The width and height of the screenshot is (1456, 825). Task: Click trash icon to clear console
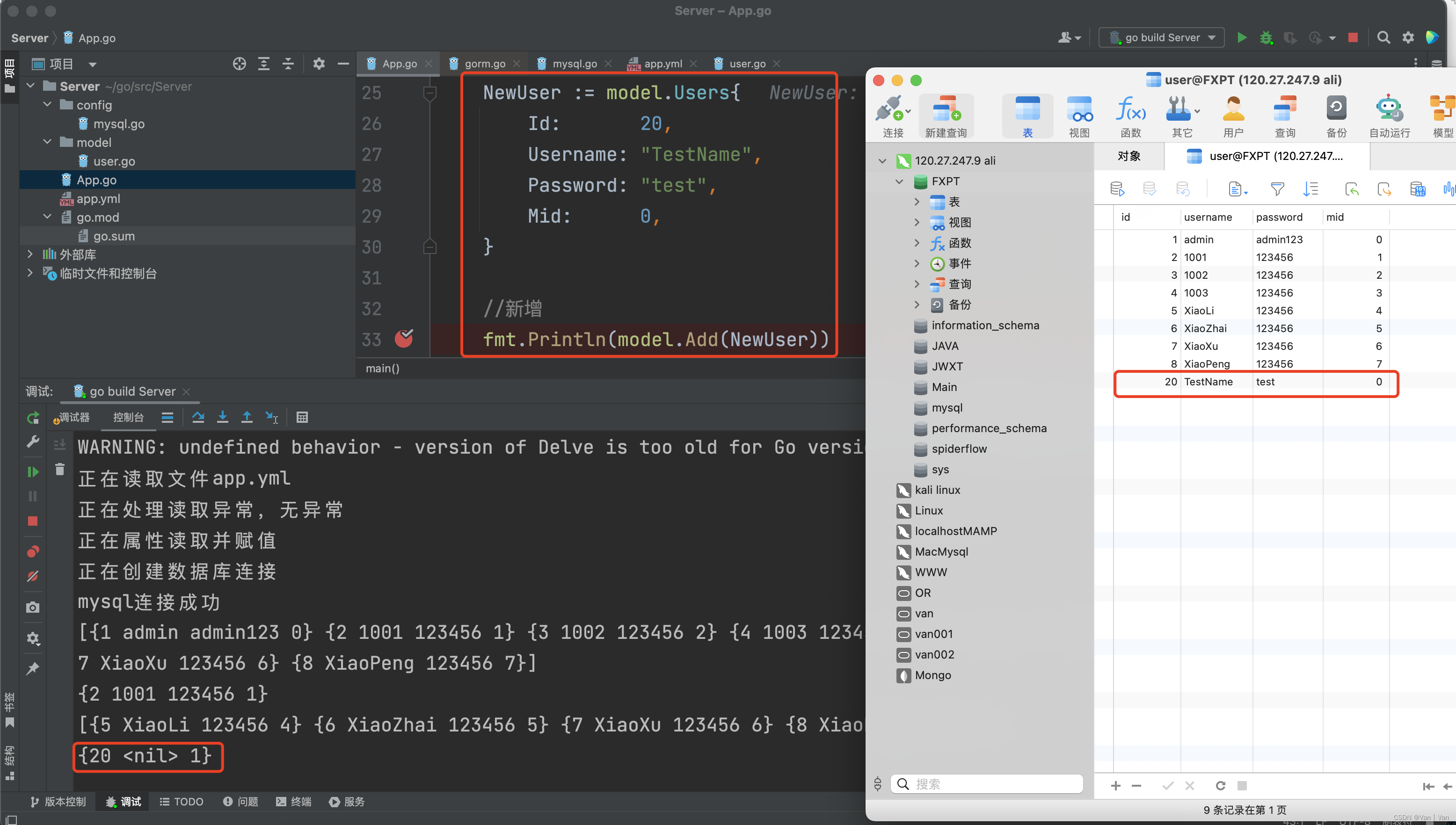59,469
